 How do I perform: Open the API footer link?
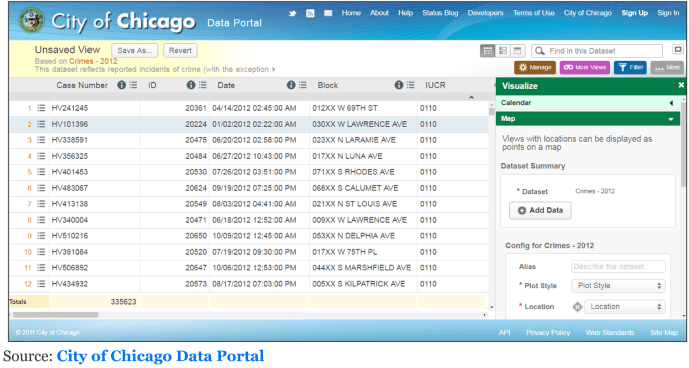pos(504,332)
